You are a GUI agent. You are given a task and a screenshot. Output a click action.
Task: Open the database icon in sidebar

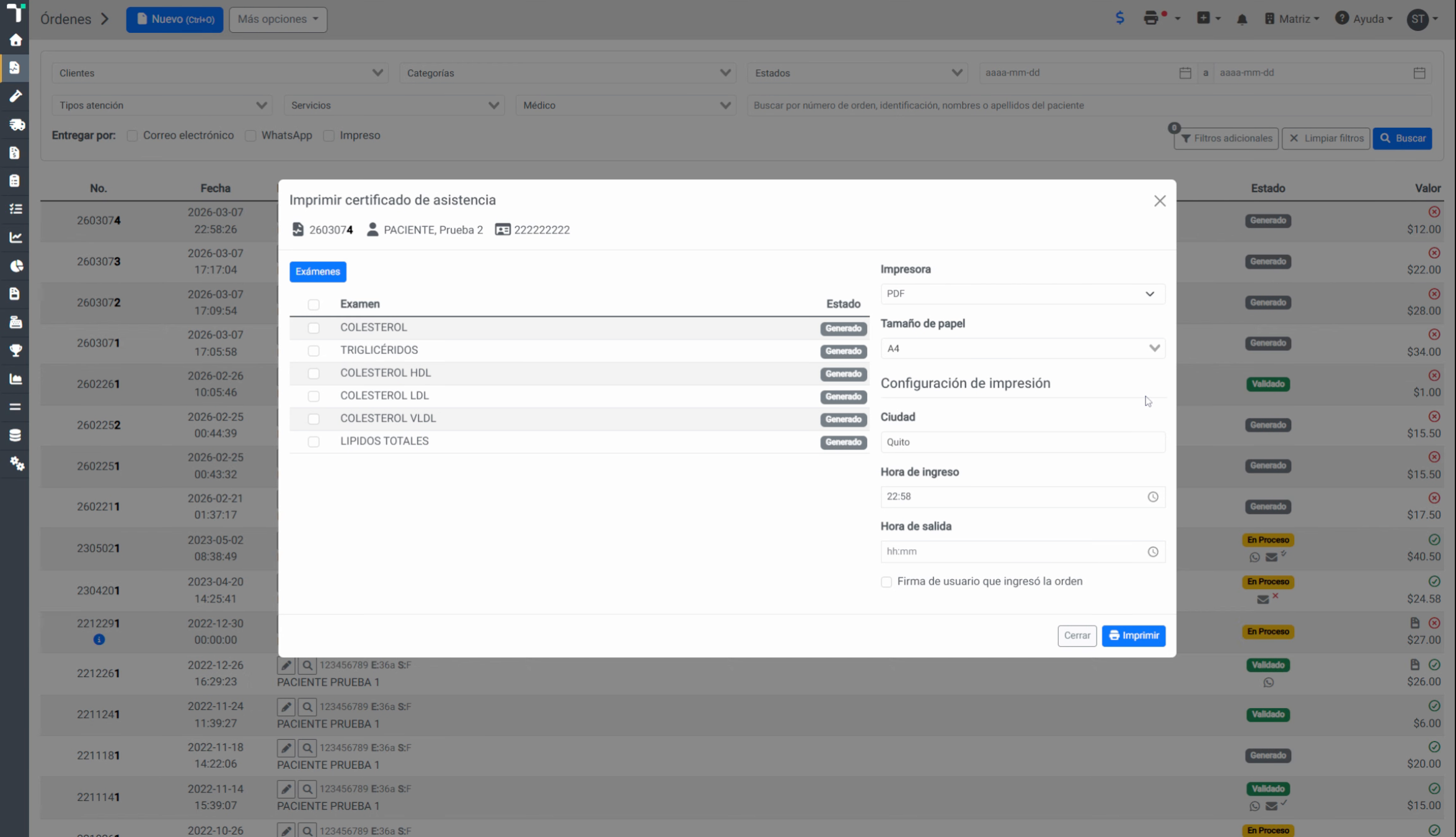[15, 435]
